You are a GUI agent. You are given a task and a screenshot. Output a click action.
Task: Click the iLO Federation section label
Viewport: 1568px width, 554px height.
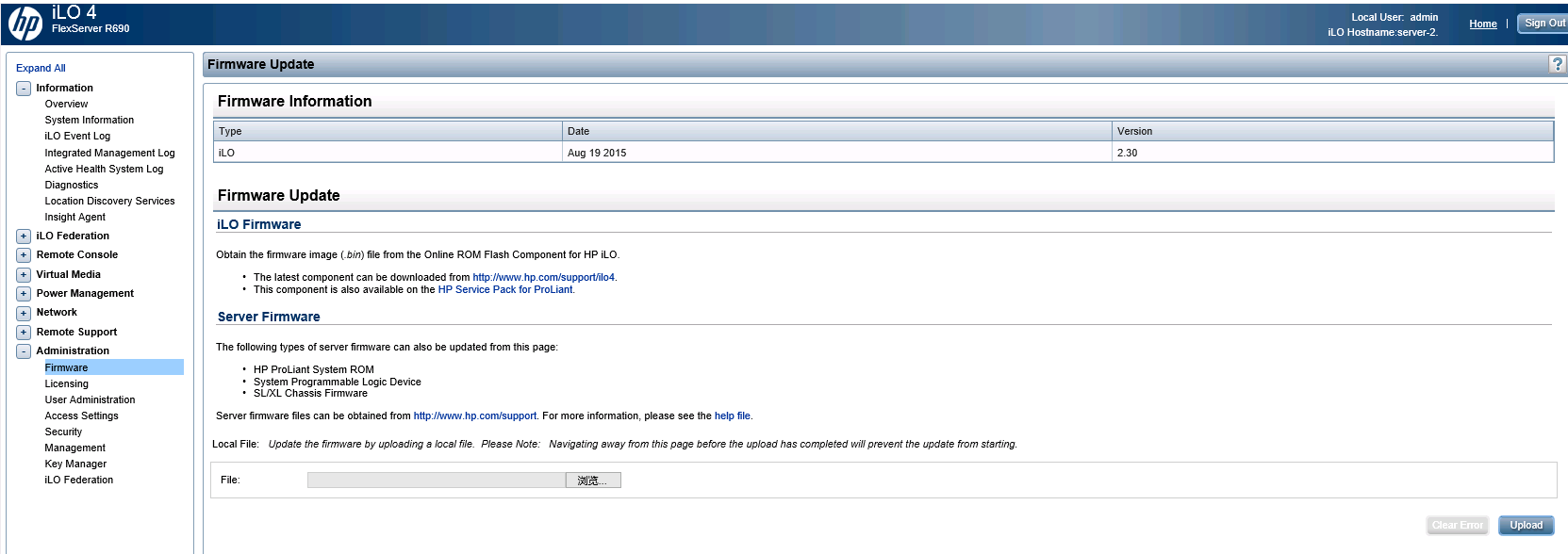click(73, 236)
